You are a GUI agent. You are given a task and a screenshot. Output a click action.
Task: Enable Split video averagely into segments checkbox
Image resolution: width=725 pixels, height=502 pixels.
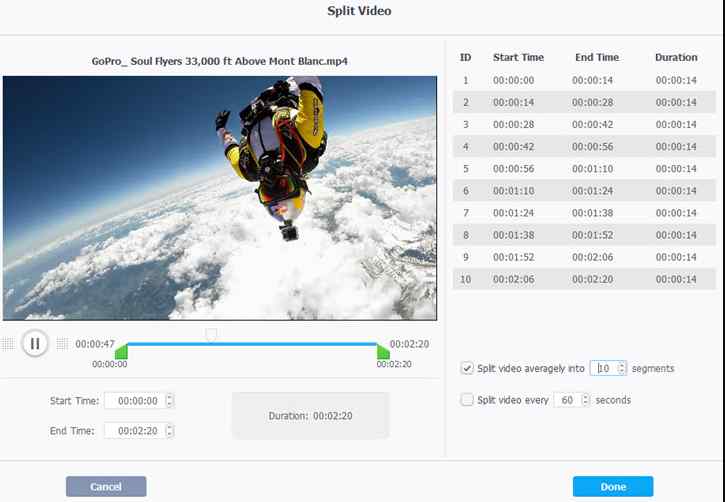[x=467, y=368]
